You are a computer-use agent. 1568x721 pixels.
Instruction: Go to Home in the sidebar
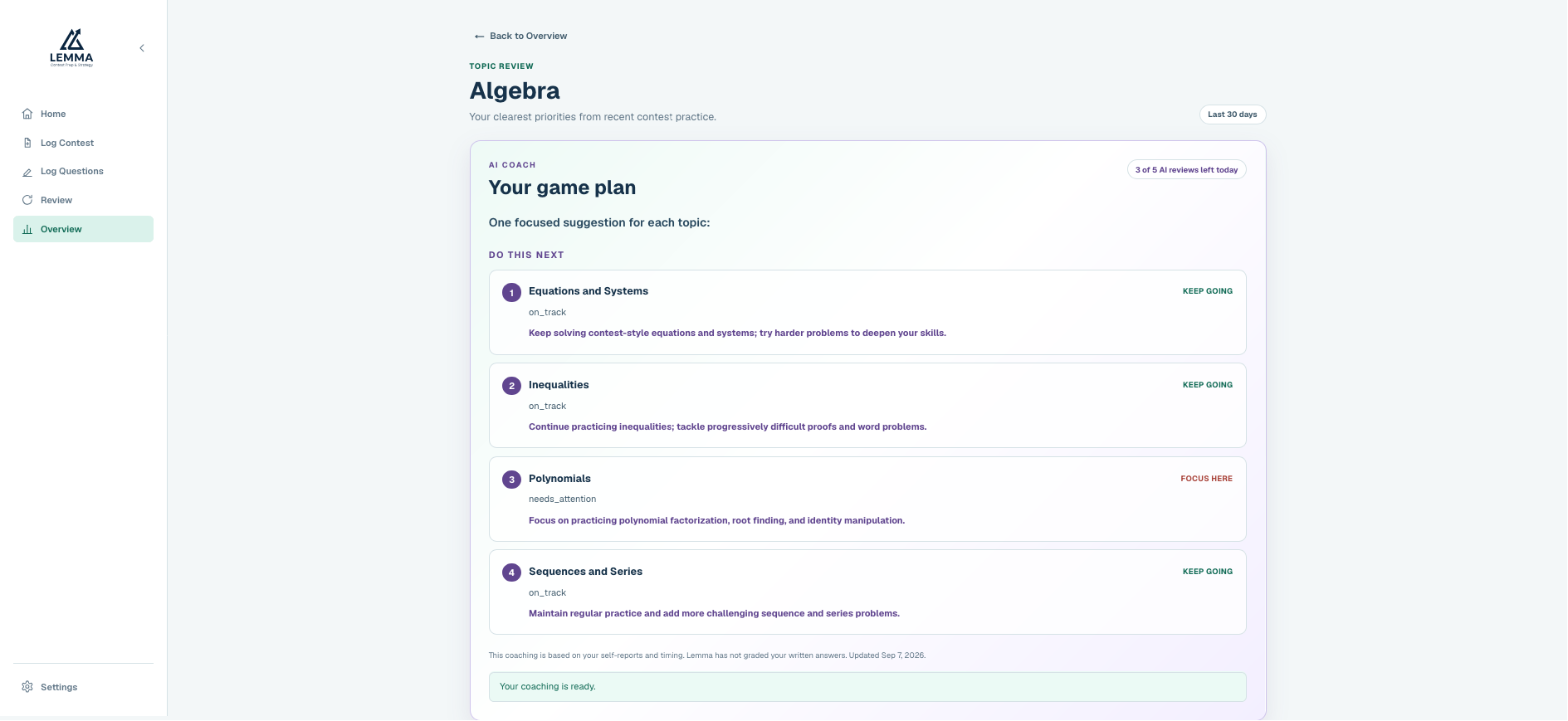click(83, 114)
